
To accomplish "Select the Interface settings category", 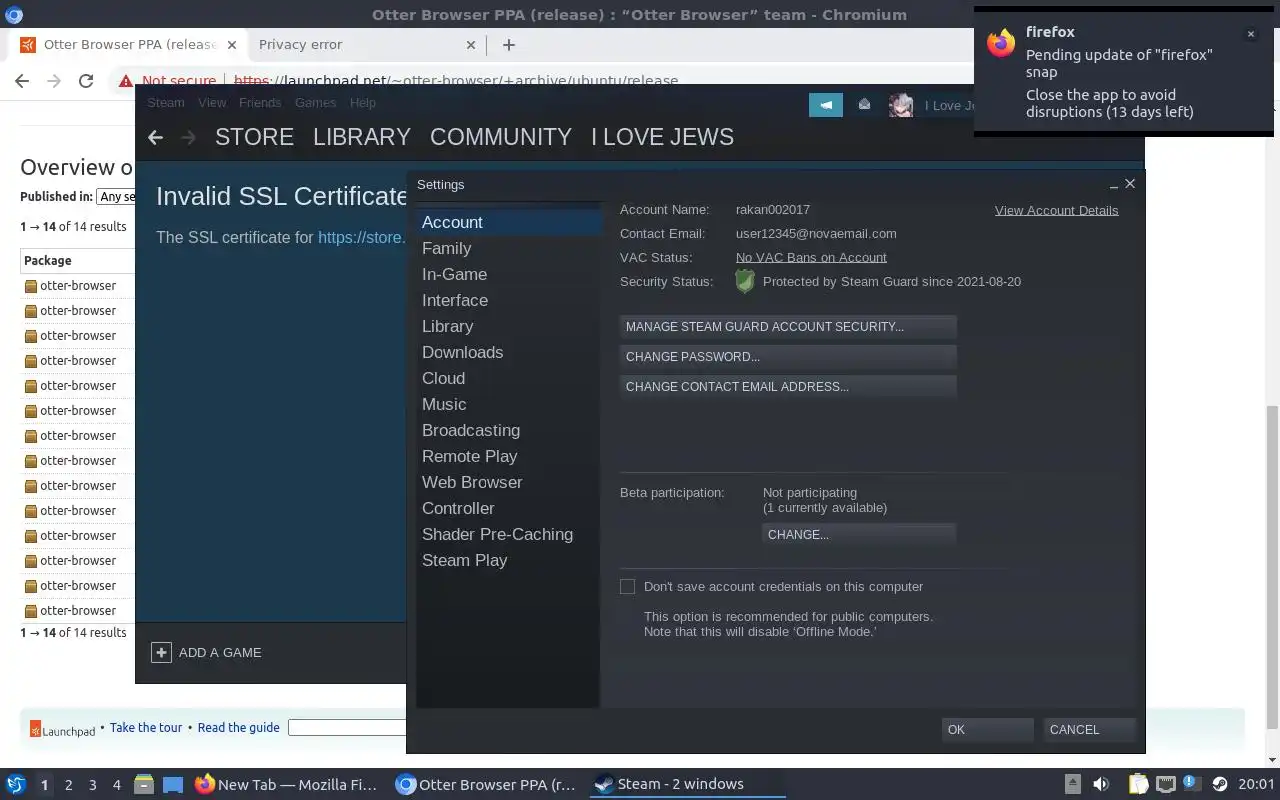I will [509, 300].
